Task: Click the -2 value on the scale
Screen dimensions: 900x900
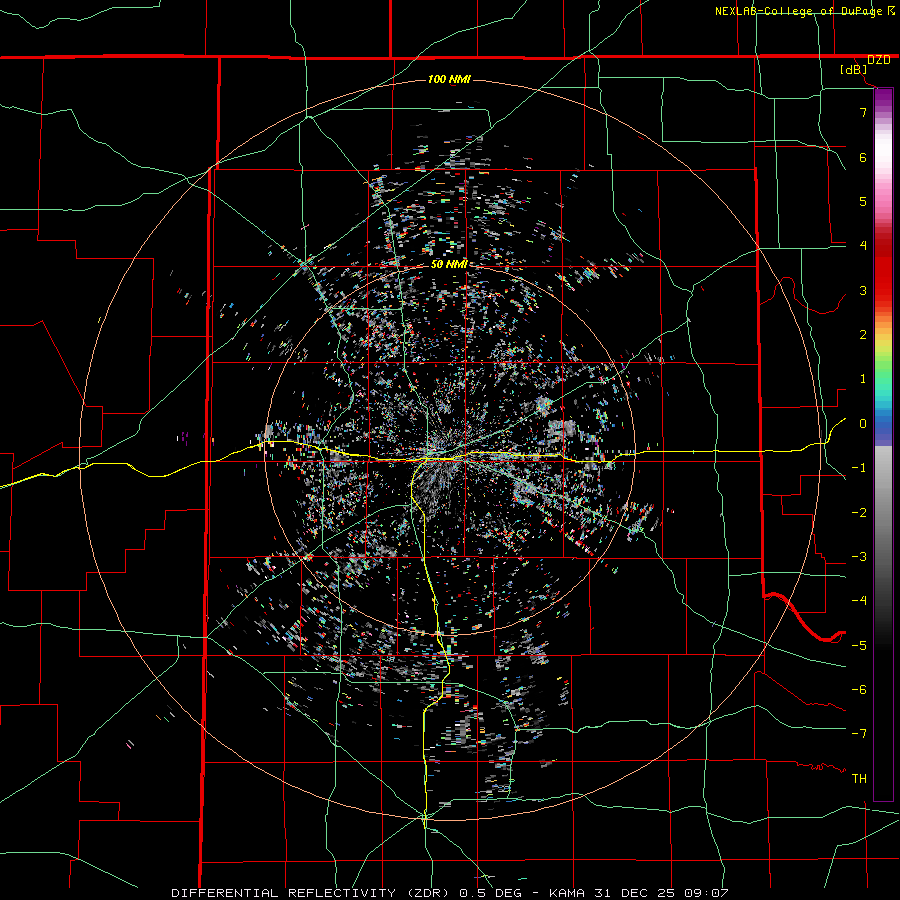Action: pyautogui.click(x=859, y=513)
